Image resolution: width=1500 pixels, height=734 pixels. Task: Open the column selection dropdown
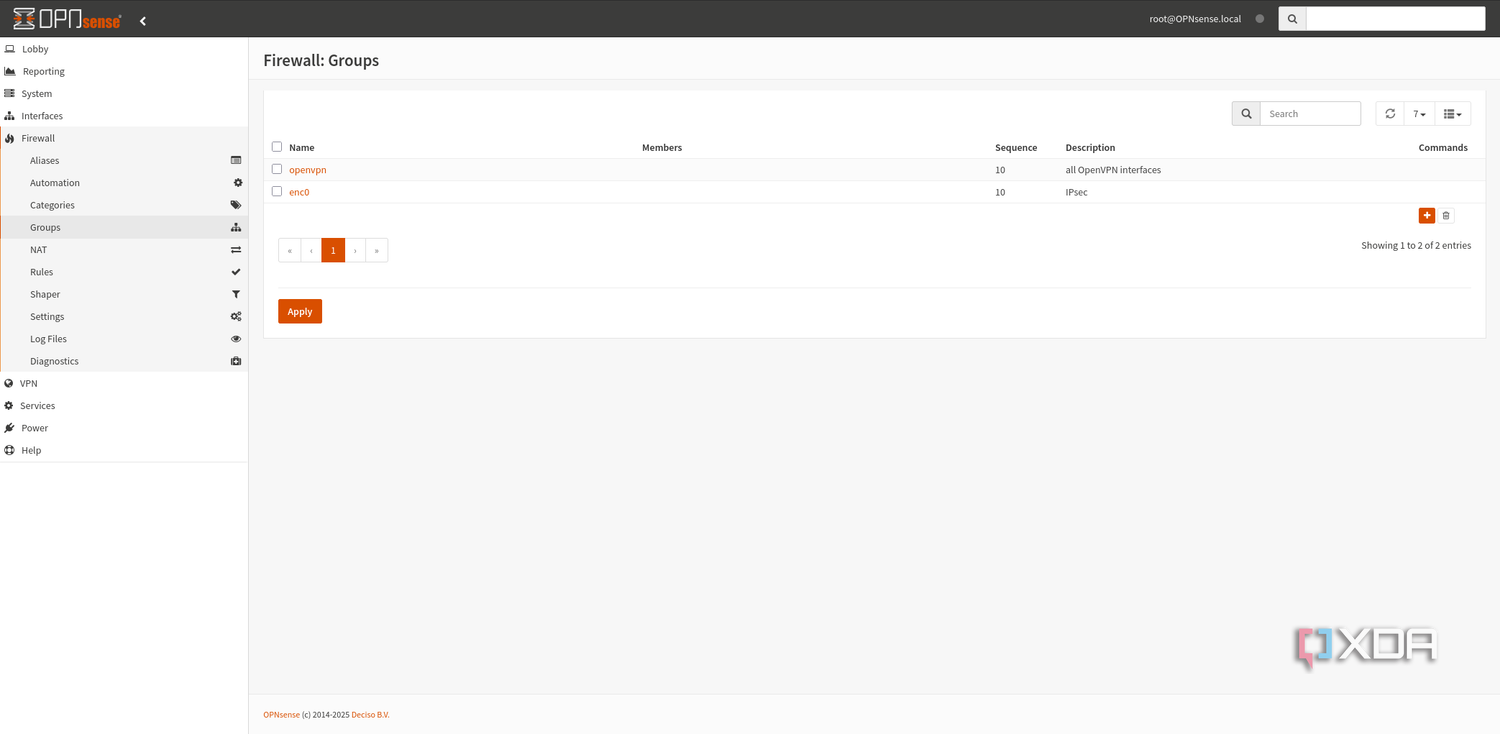coord(1453,114)
